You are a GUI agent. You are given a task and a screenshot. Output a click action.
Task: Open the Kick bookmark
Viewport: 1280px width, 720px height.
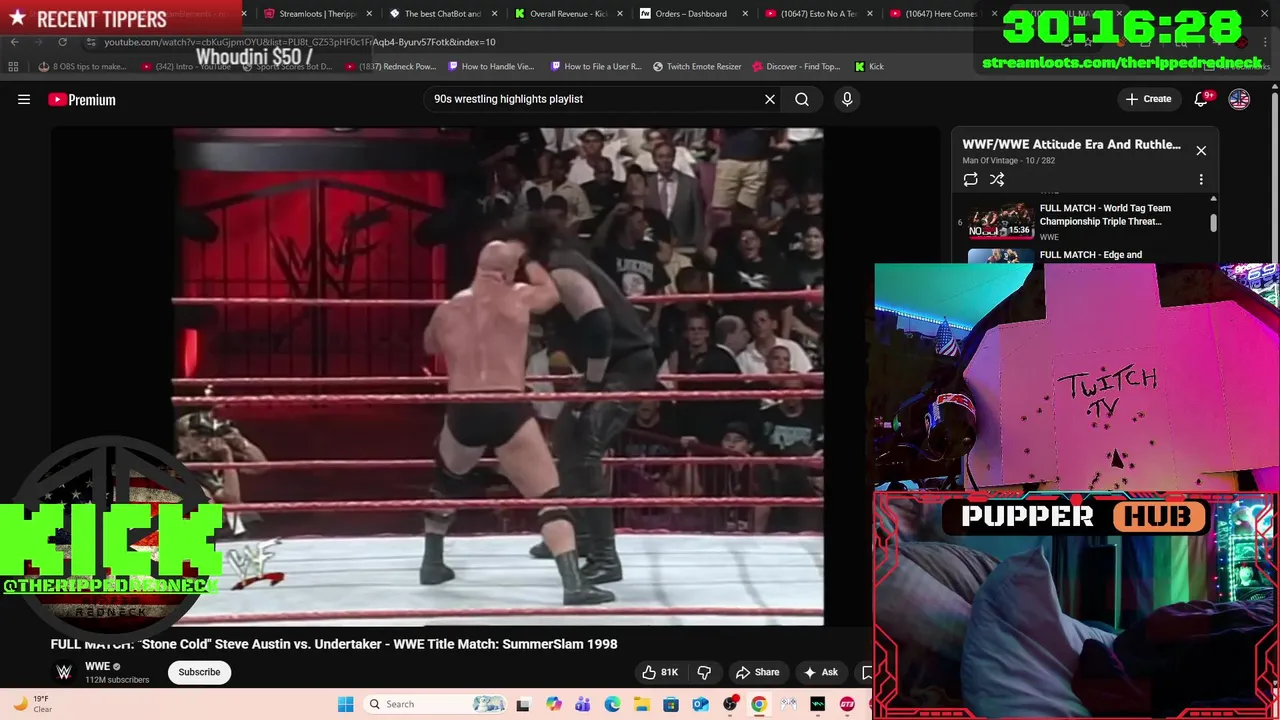click(869, 66)
